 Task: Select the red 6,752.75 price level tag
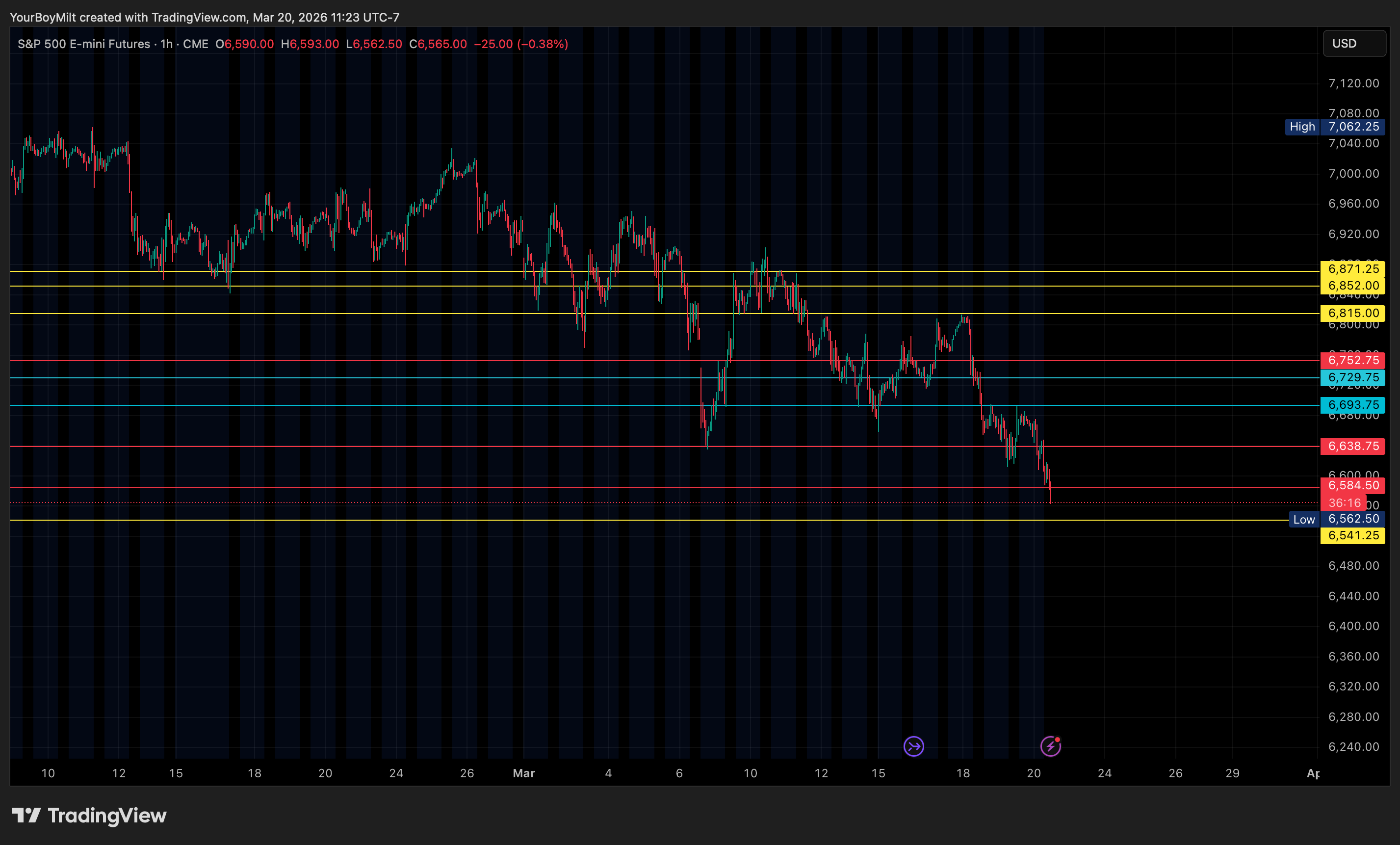(1353, 360)
